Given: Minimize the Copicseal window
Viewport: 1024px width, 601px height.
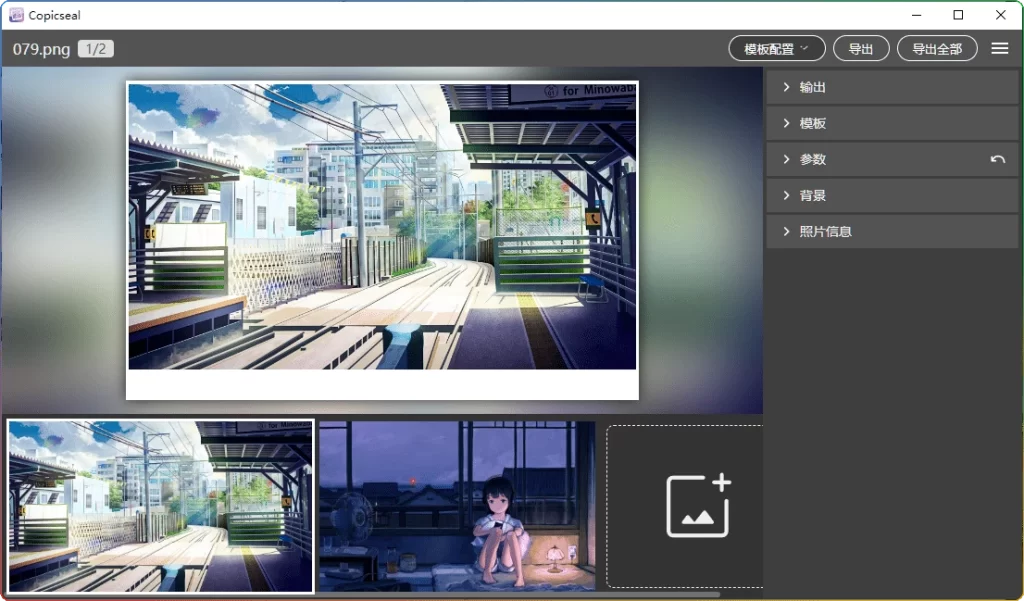Looking at the screenshot, I should point(916,15).
